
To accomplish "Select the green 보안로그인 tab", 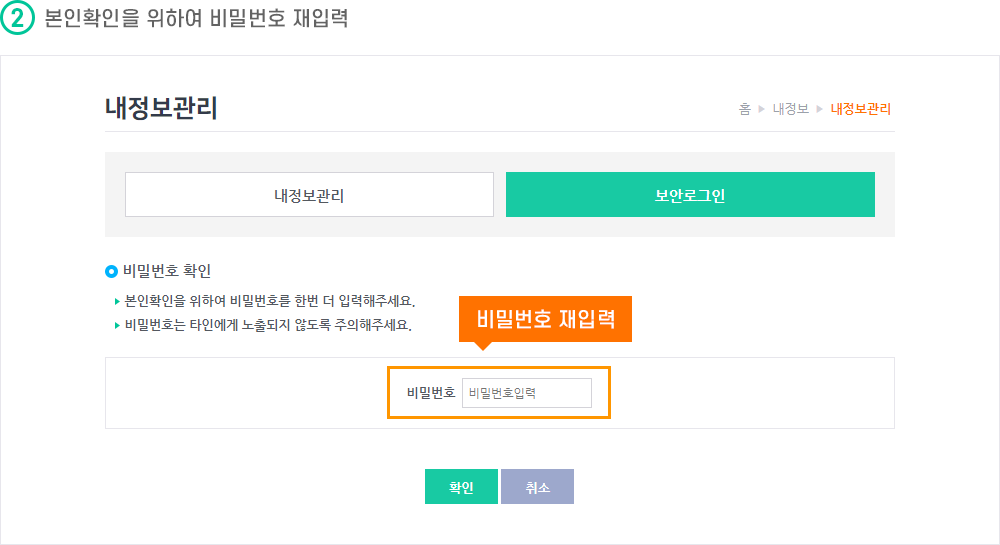I will pyautogui.click(x=690, y=194).
